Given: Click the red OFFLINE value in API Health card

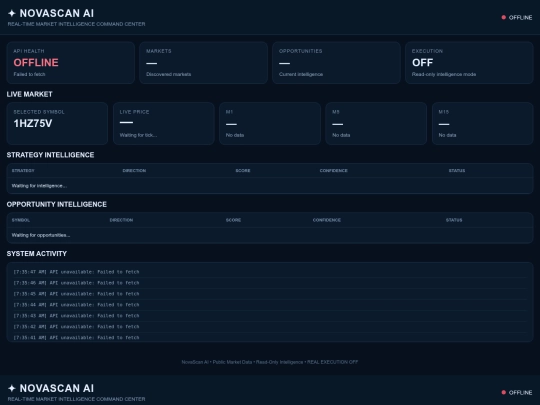Looking at the screenshot, I should pyautogui.click(x=36, y=62).
